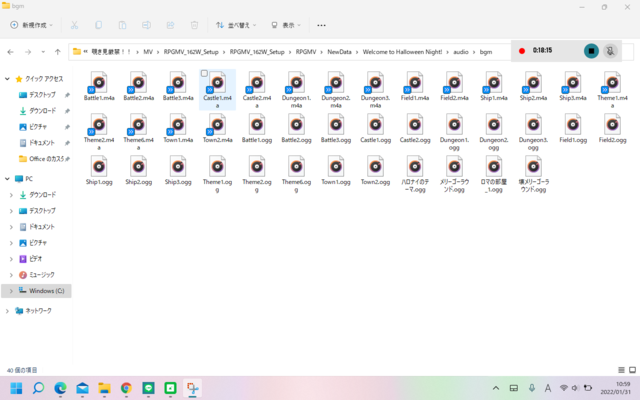Collapse the クイック アクセス tree section
This screenshot has width=640, height=400.
(7, 79)
